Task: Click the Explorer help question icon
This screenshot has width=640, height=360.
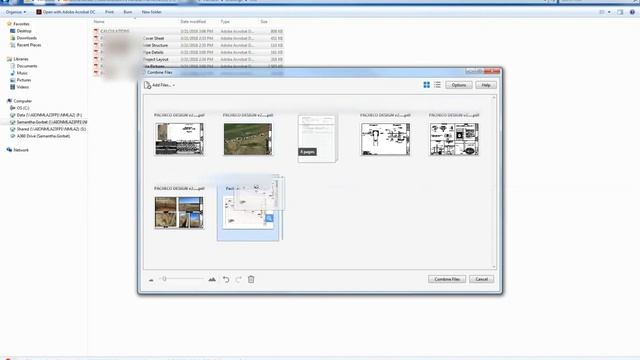Action: (x=632, y=12)
